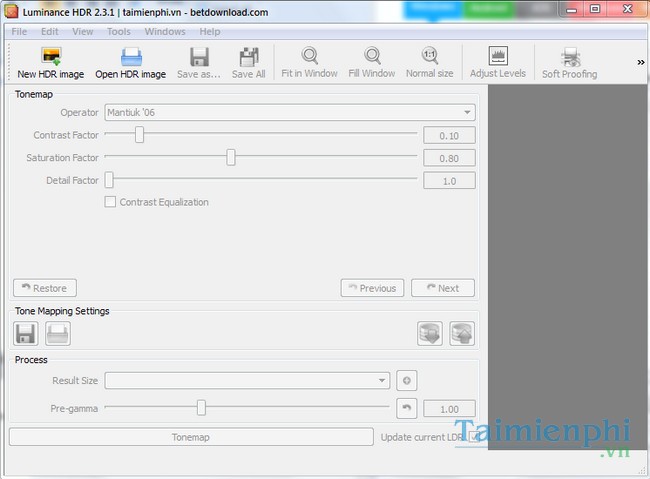Open the Tools menu
The image size is (650, 479).
coord(118,31)
